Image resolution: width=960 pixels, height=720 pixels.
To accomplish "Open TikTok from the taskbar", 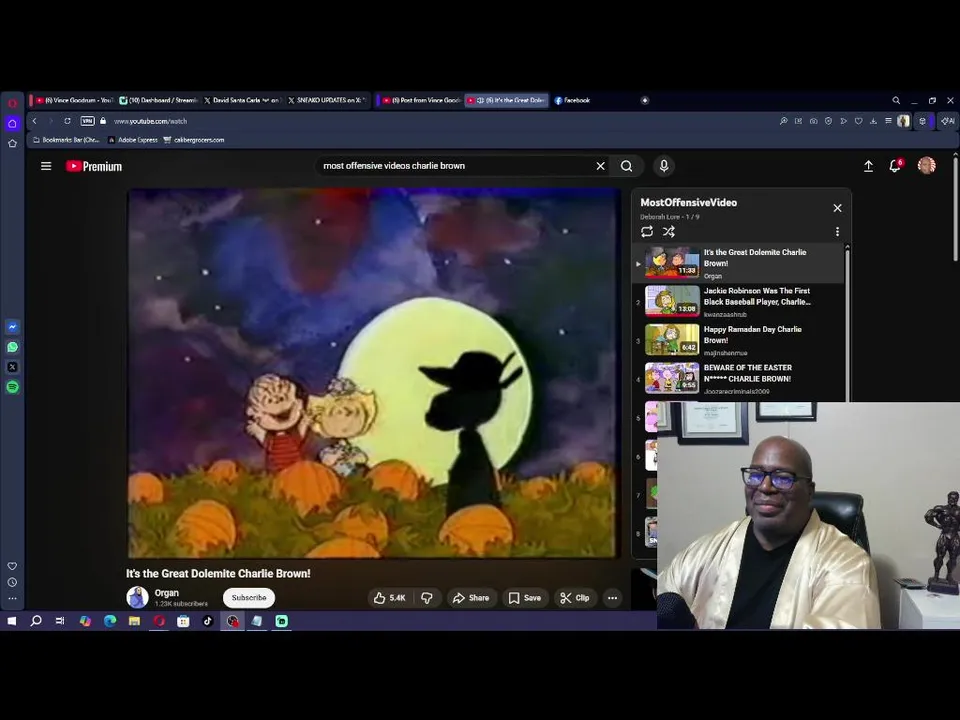I will 208,621.
